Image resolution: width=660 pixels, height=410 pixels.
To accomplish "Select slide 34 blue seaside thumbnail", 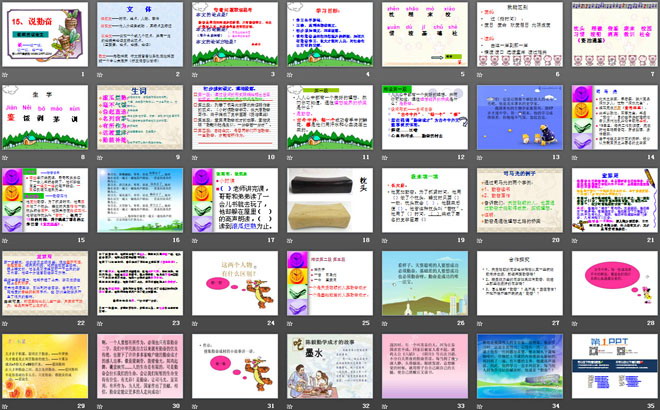I will 520,366.
